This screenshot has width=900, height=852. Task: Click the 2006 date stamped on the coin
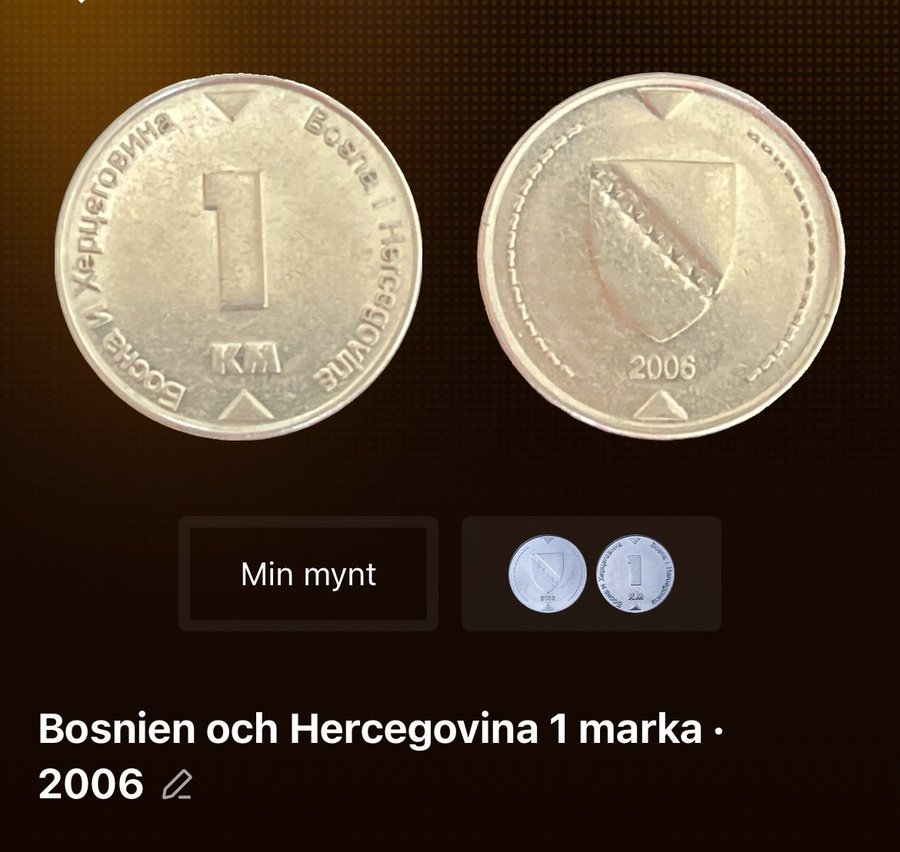point(662,367)
